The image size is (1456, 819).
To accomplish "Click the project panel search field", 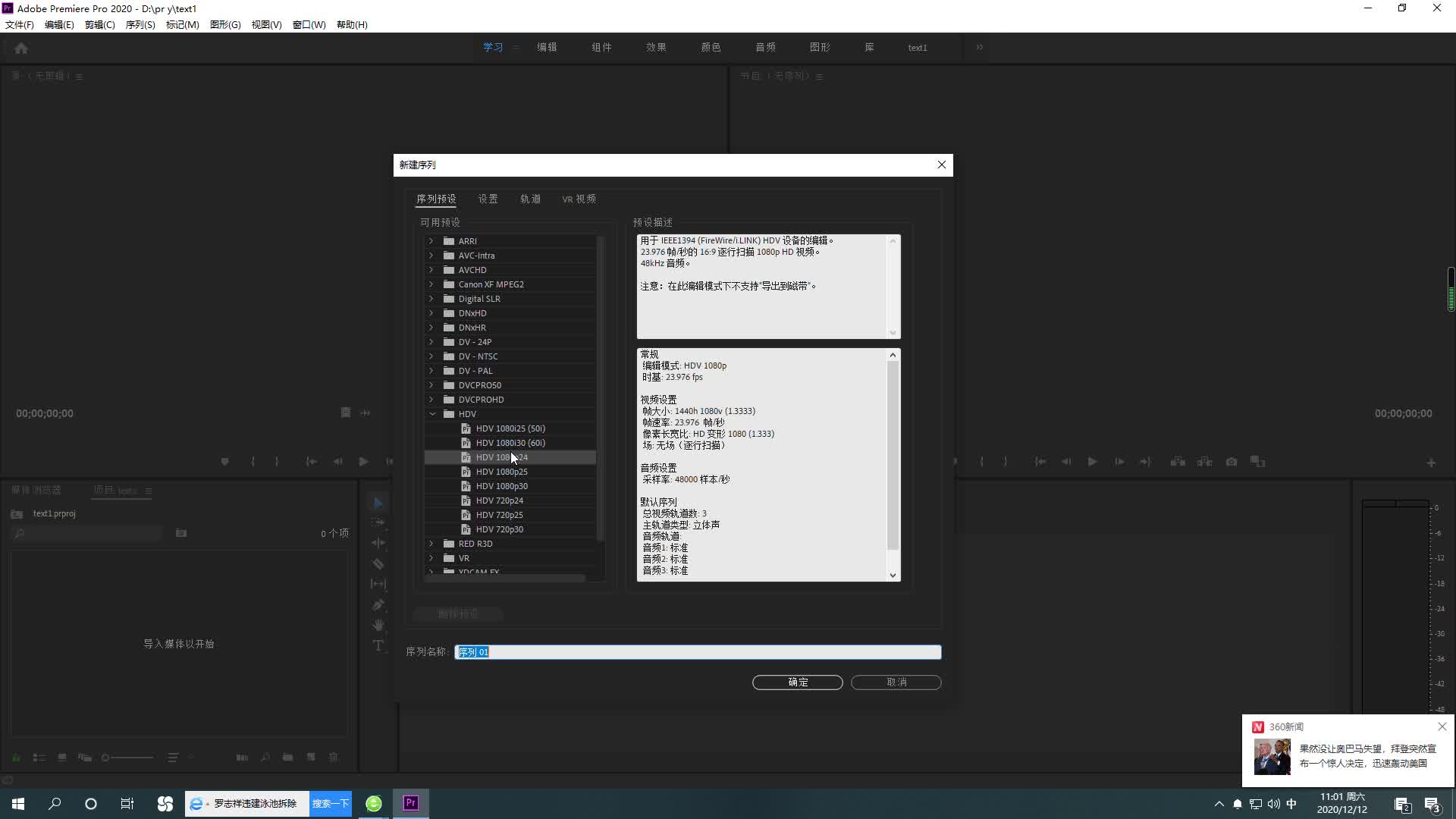I will point(88,533).
